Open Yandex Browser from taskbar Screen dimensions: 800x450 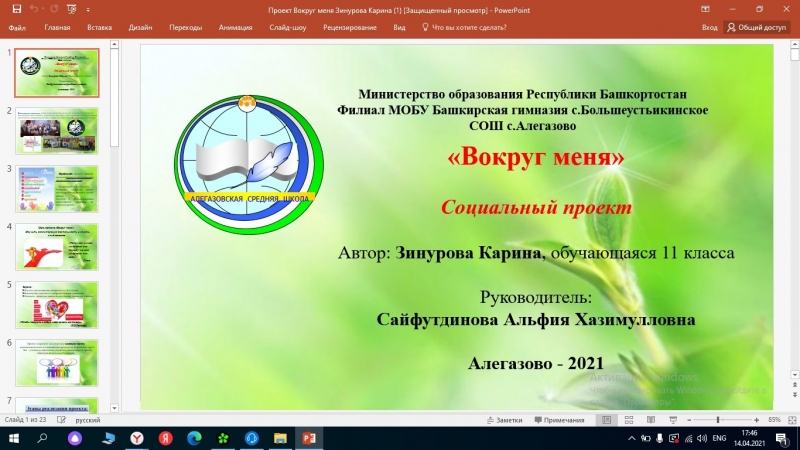tap(137, 438)
